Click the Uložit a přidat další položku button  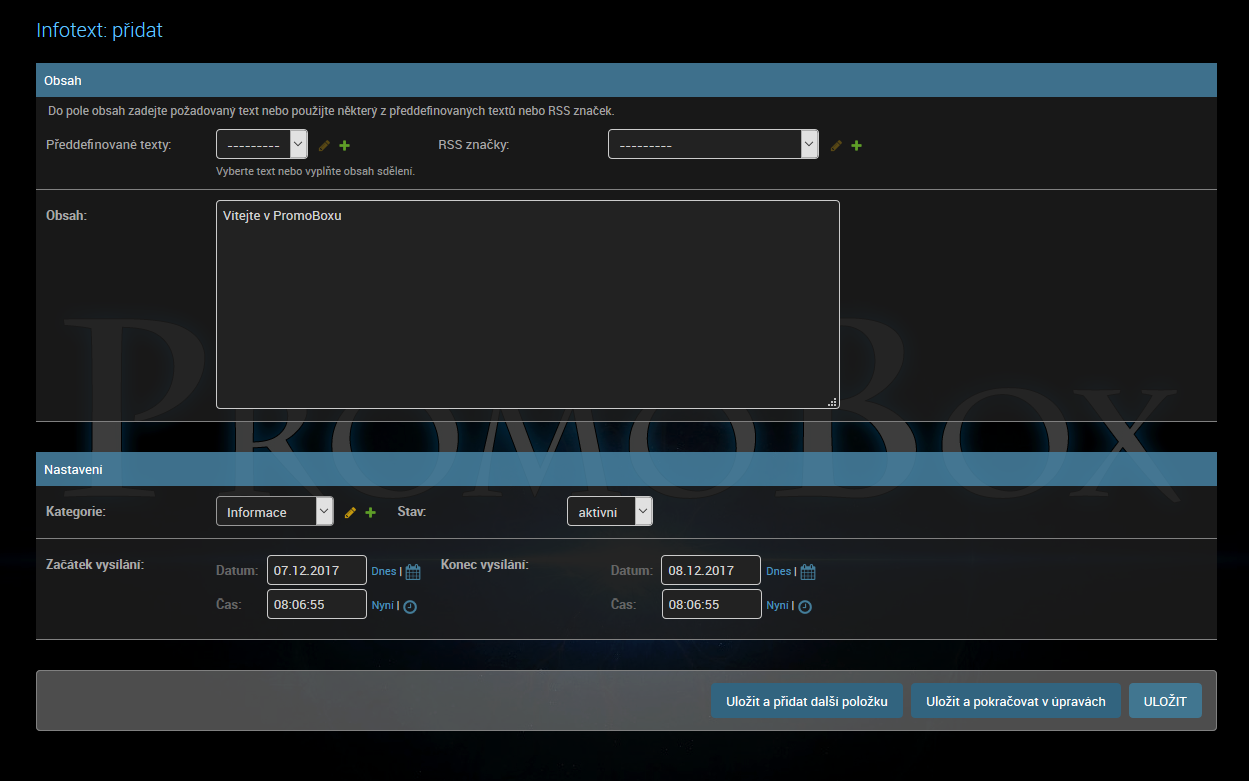807,701
